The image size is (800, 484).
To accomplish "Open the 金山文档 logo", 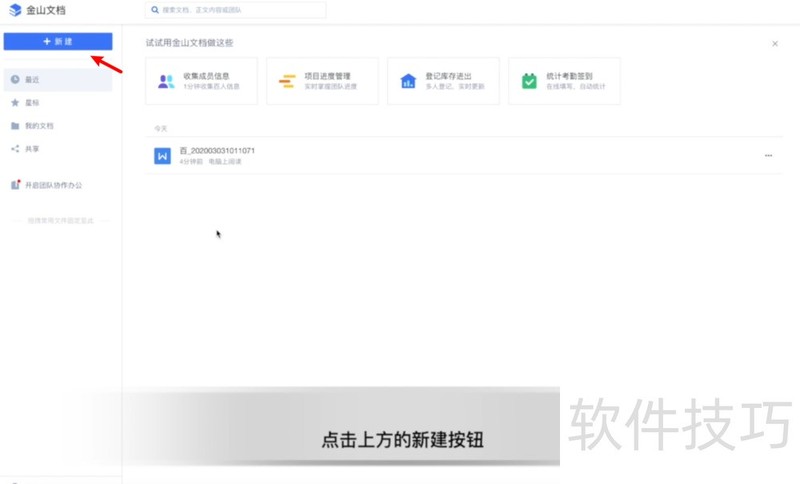I will pyautogui.click(x=37, y=10).
